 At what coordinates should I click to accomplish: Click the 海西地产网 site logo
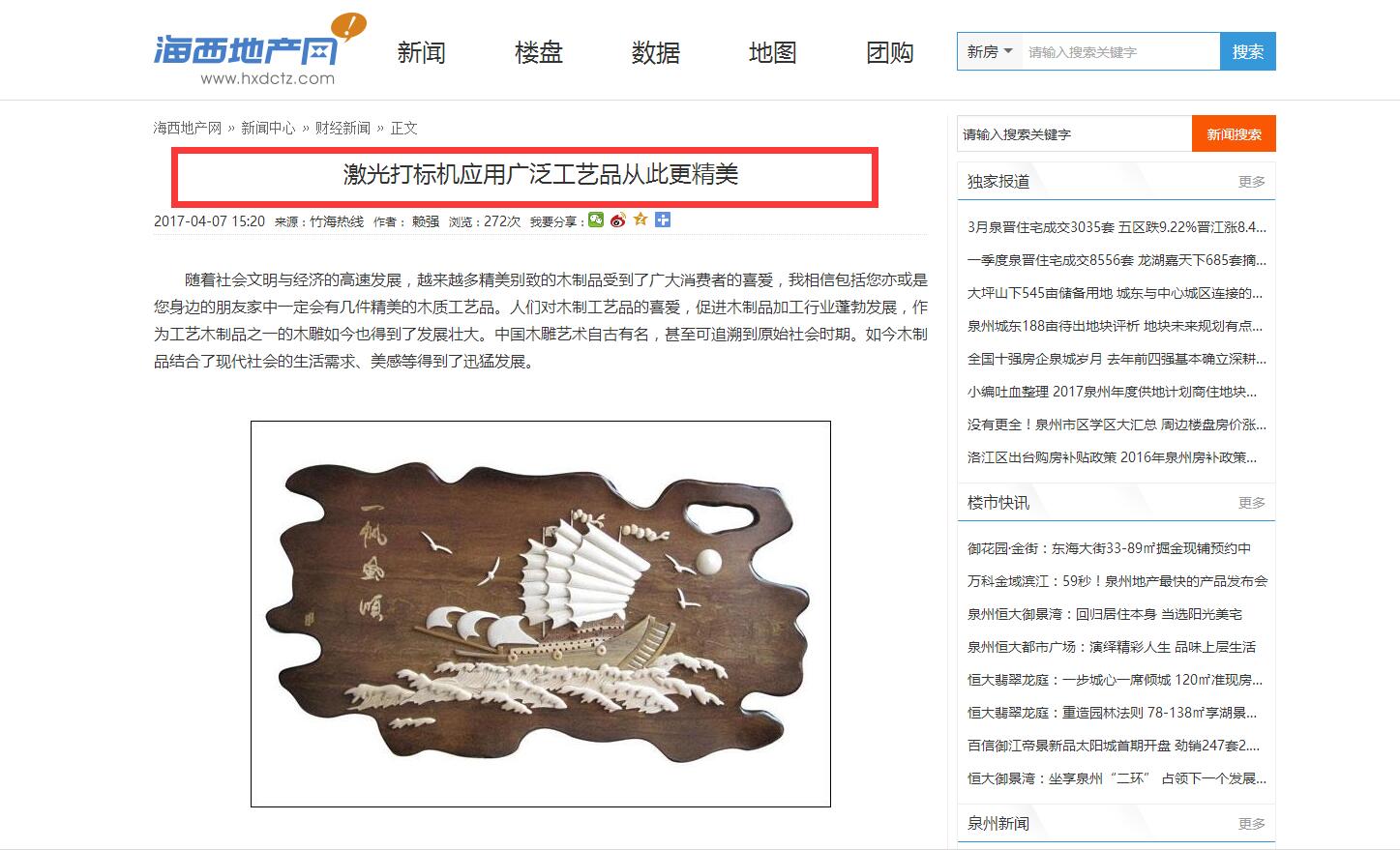coord(259,50)
